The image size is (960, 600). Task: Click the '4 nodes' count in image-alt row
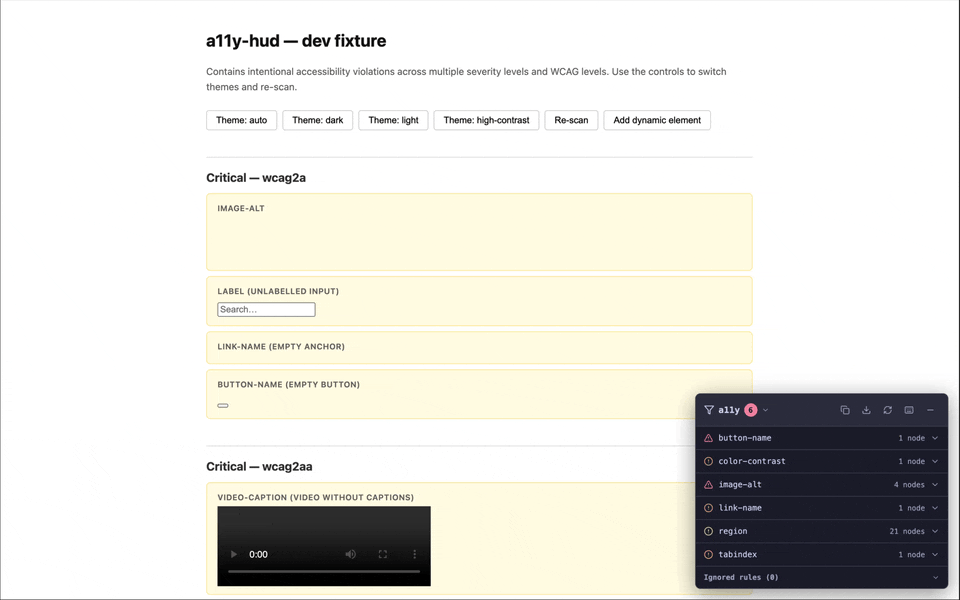[909, 485]
